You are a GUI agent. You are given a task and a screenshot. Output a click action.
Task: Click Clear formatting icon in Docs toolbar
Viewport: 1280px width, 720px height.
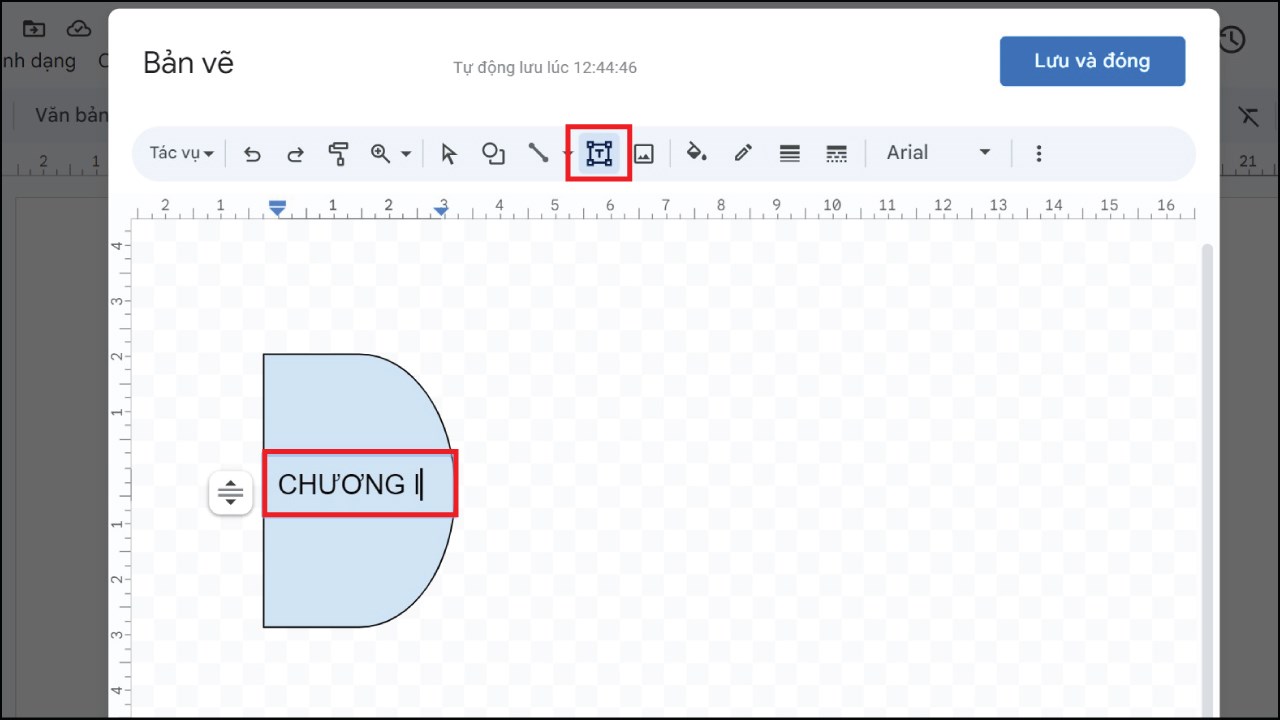click(x=1248, y=115)
